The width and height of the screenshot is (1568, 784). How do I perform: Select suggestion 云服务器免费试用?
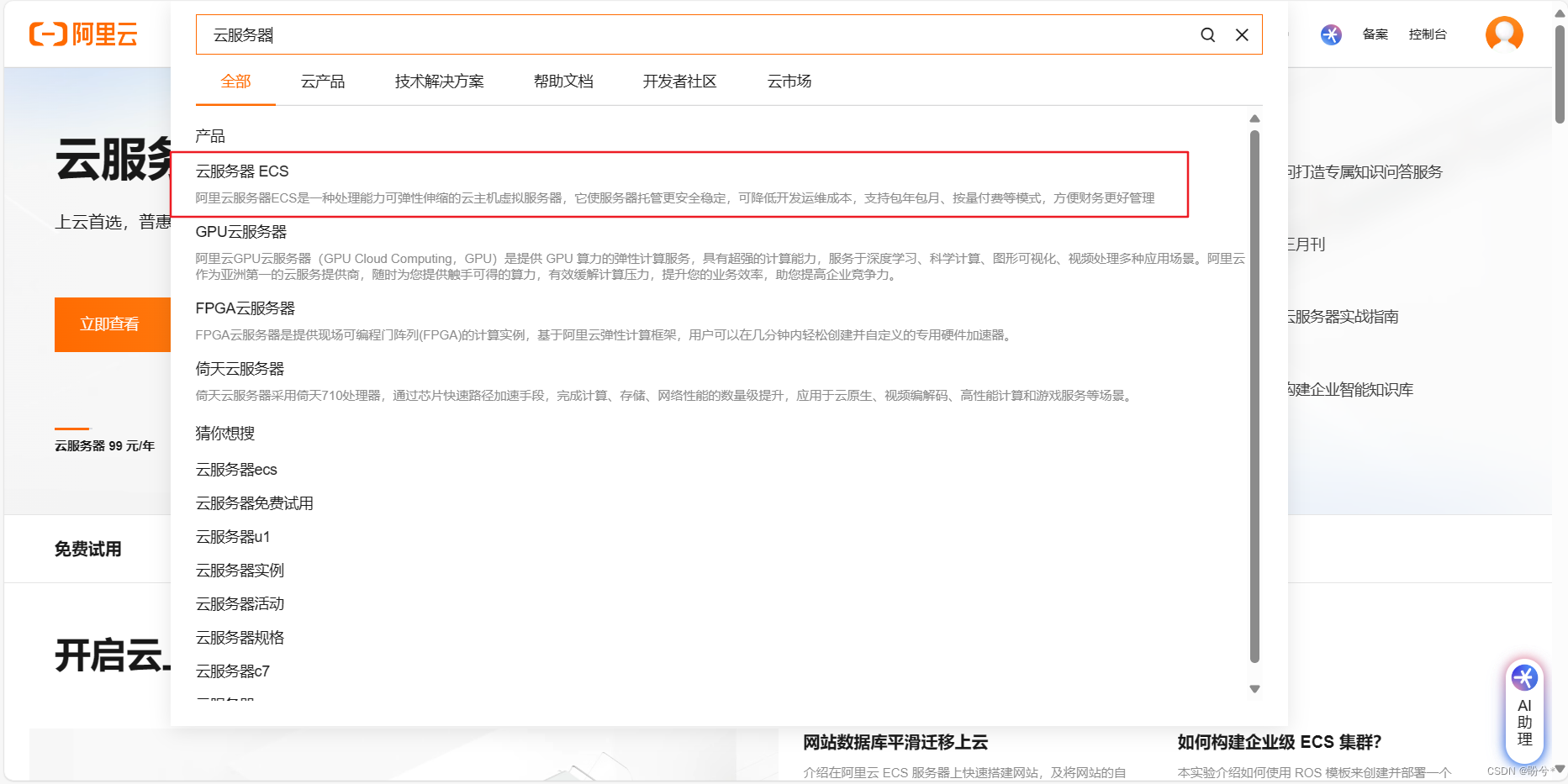(x=255, y=503)
